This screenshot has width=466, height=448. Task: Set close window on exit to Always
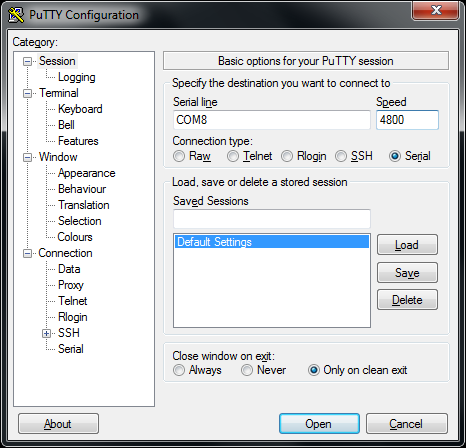(x=179, y=370)
